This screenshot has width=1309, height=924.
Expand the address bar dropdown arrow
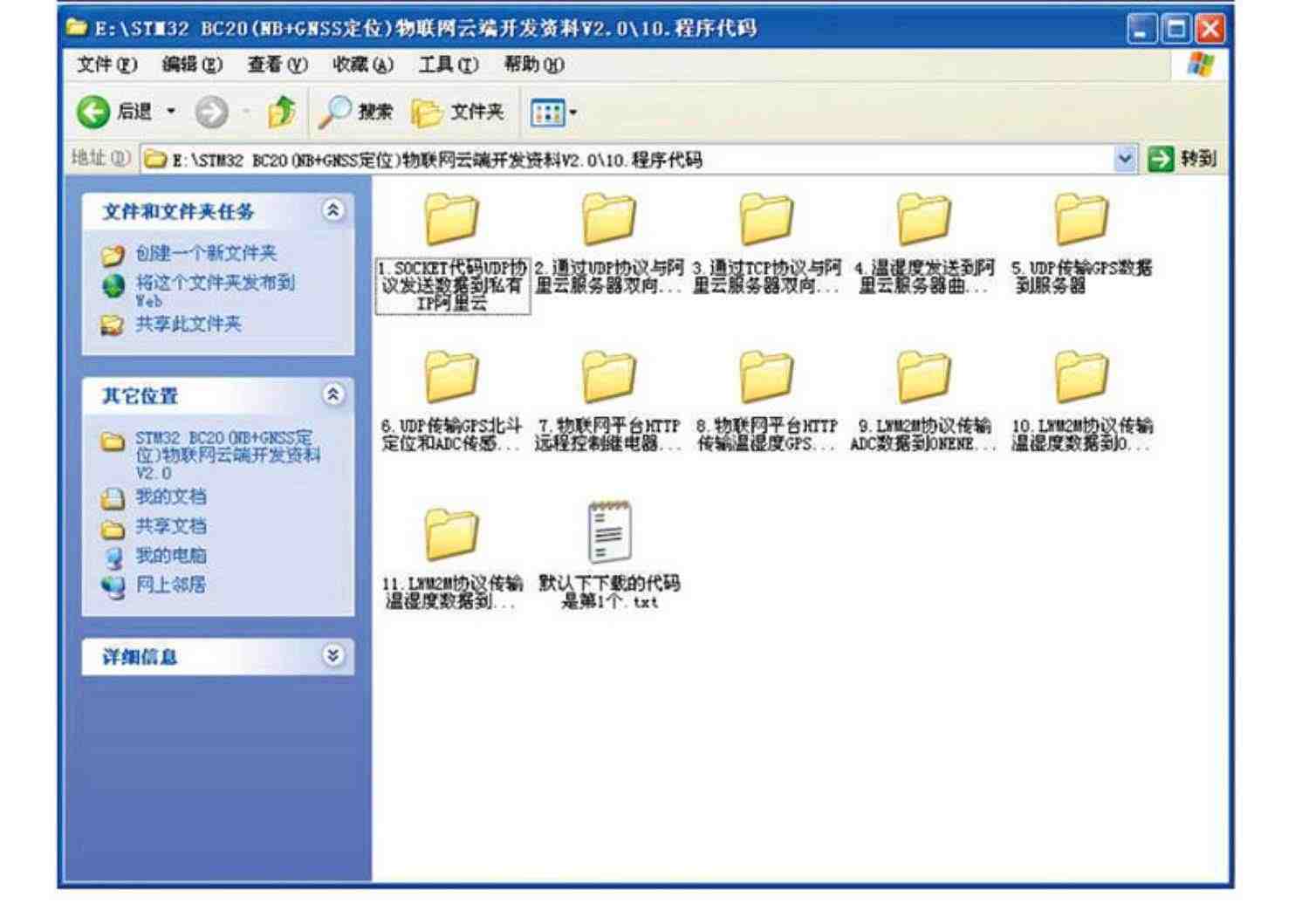(x=1126, y=160)
